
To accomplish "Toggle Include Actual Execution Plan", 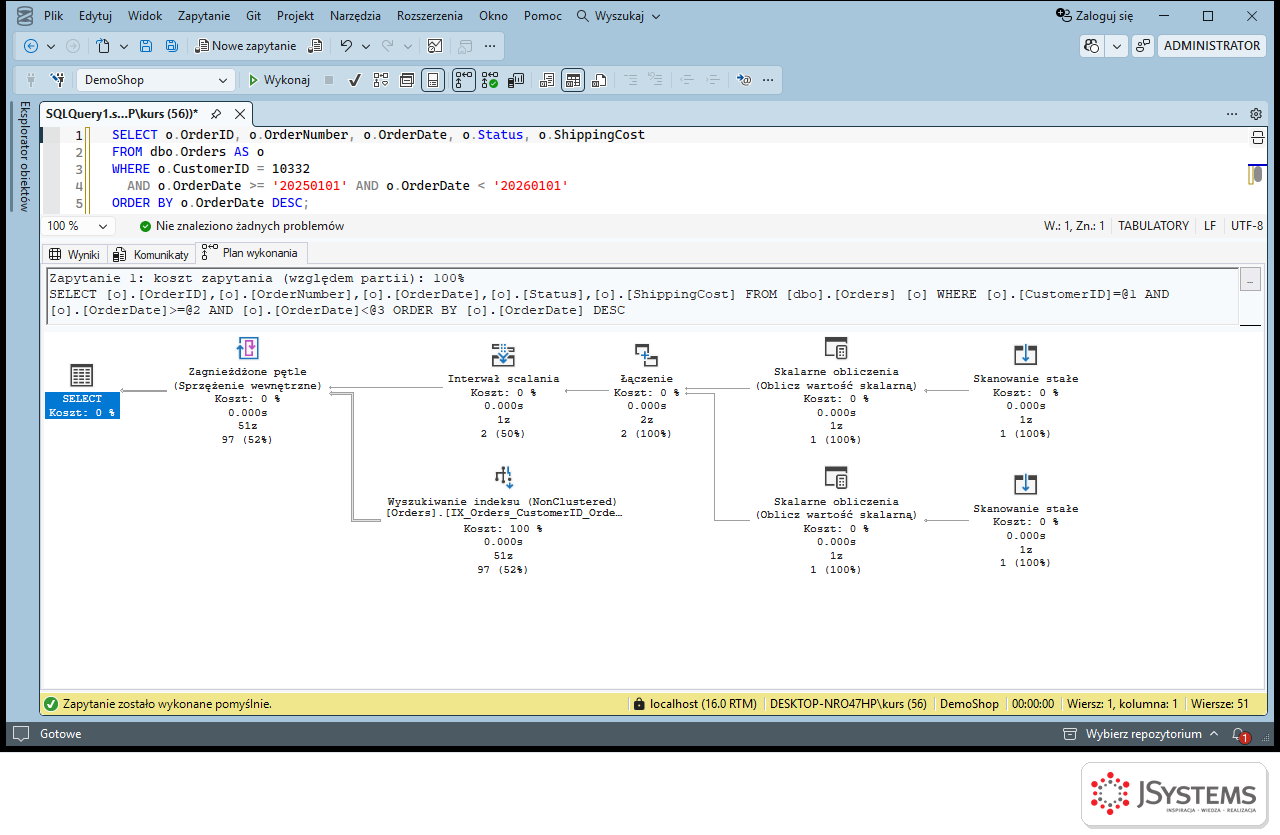I will [463, 80].
